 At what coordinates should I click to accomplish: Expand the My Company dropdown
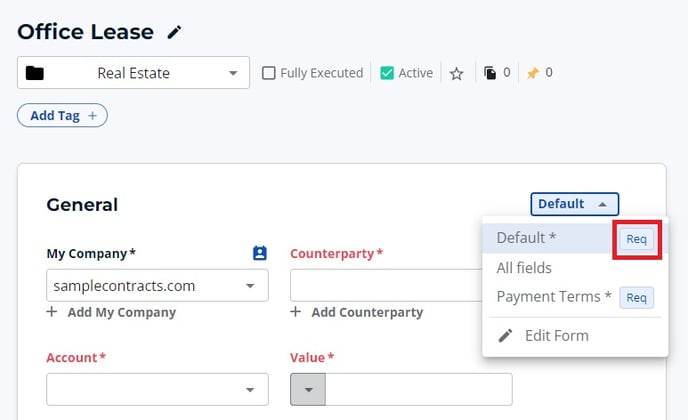coord(250,286)
